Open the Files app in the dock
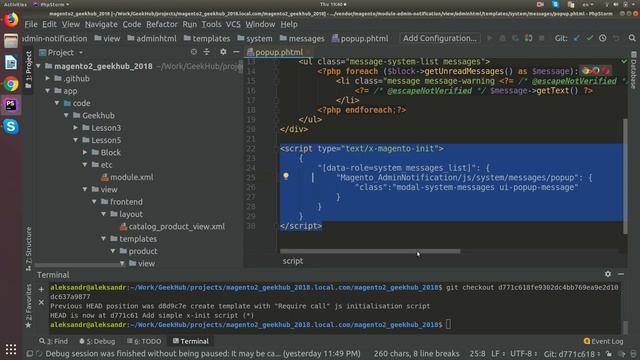 11,41
